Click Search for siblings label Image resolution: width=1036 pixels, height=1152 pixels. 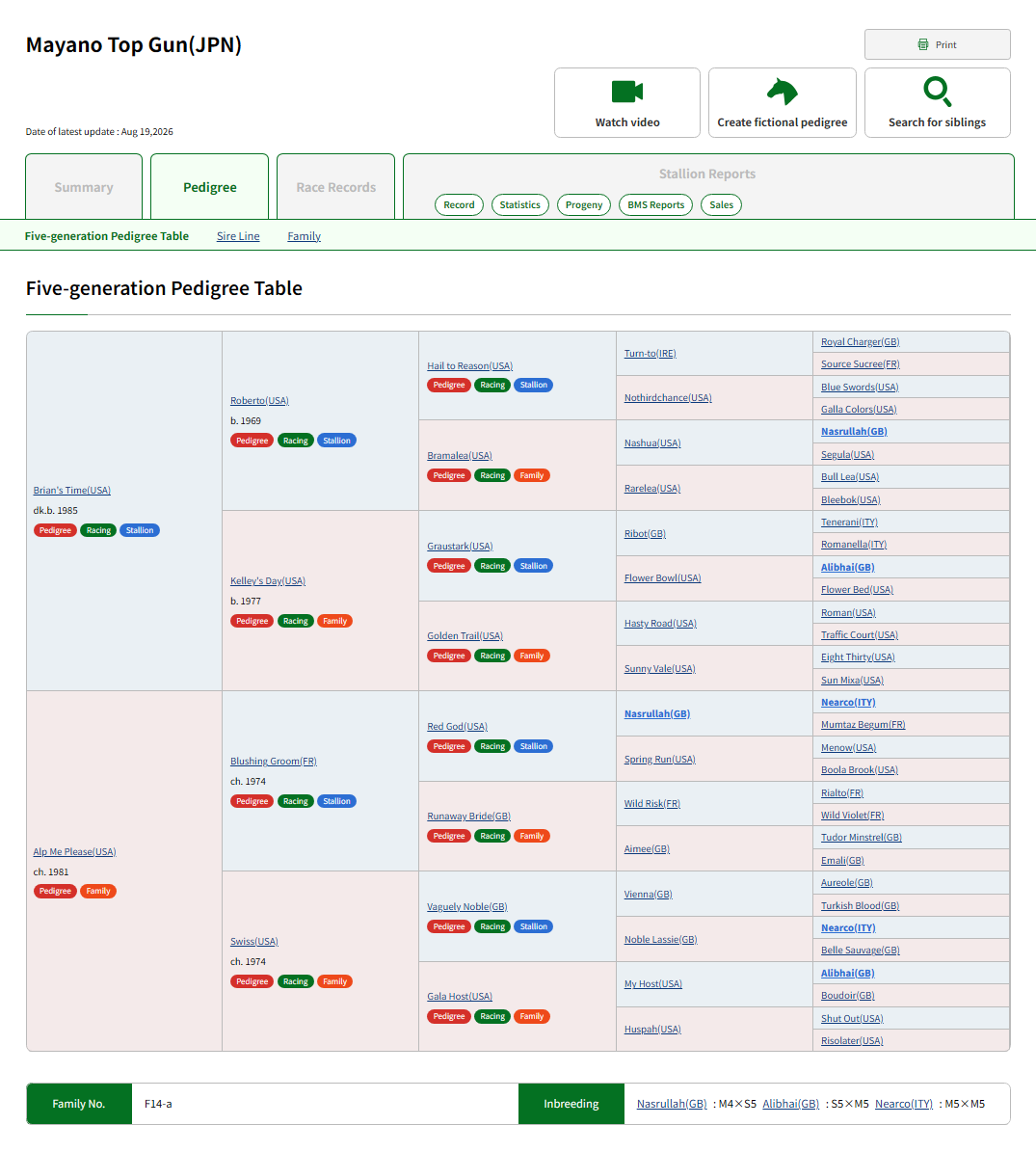point(937,122)
